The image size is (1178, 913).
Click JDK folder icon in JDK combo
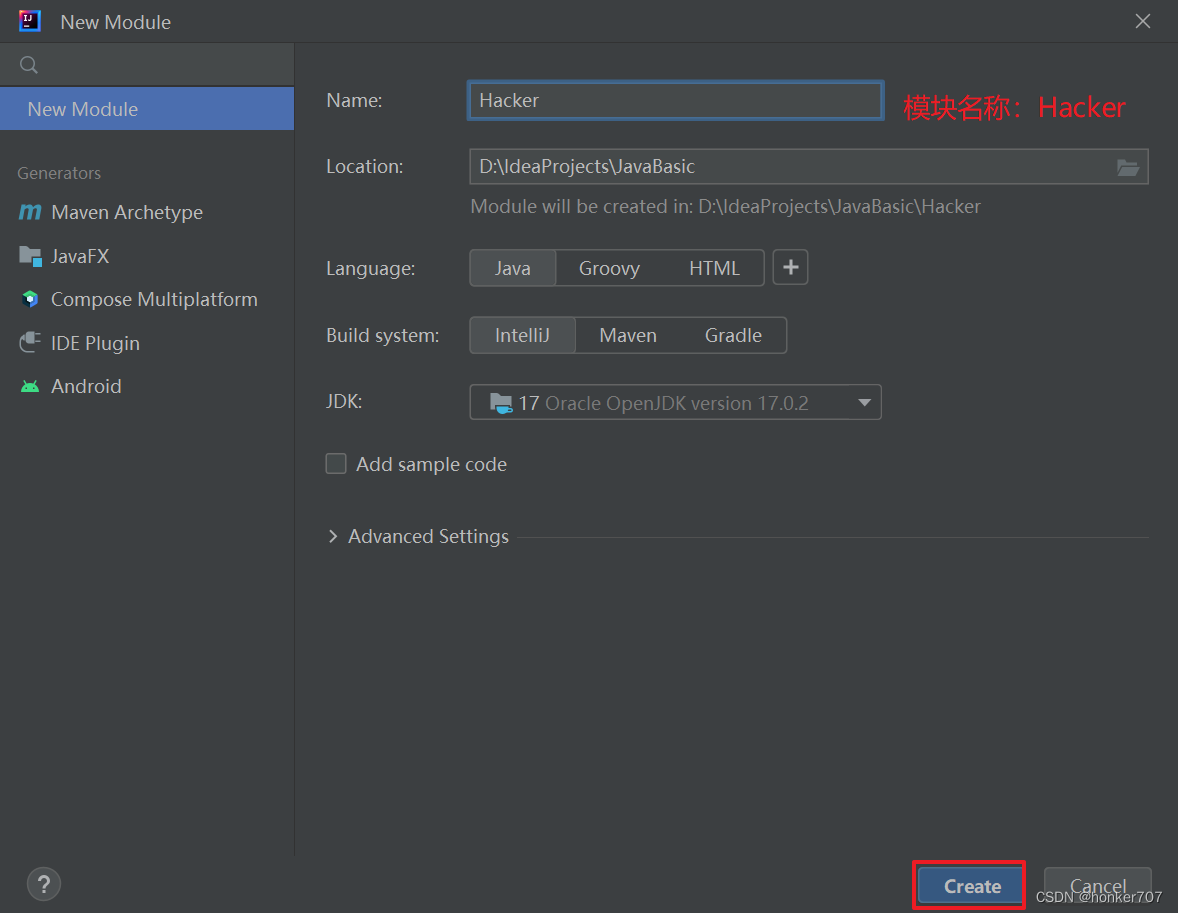click(501, 403)
